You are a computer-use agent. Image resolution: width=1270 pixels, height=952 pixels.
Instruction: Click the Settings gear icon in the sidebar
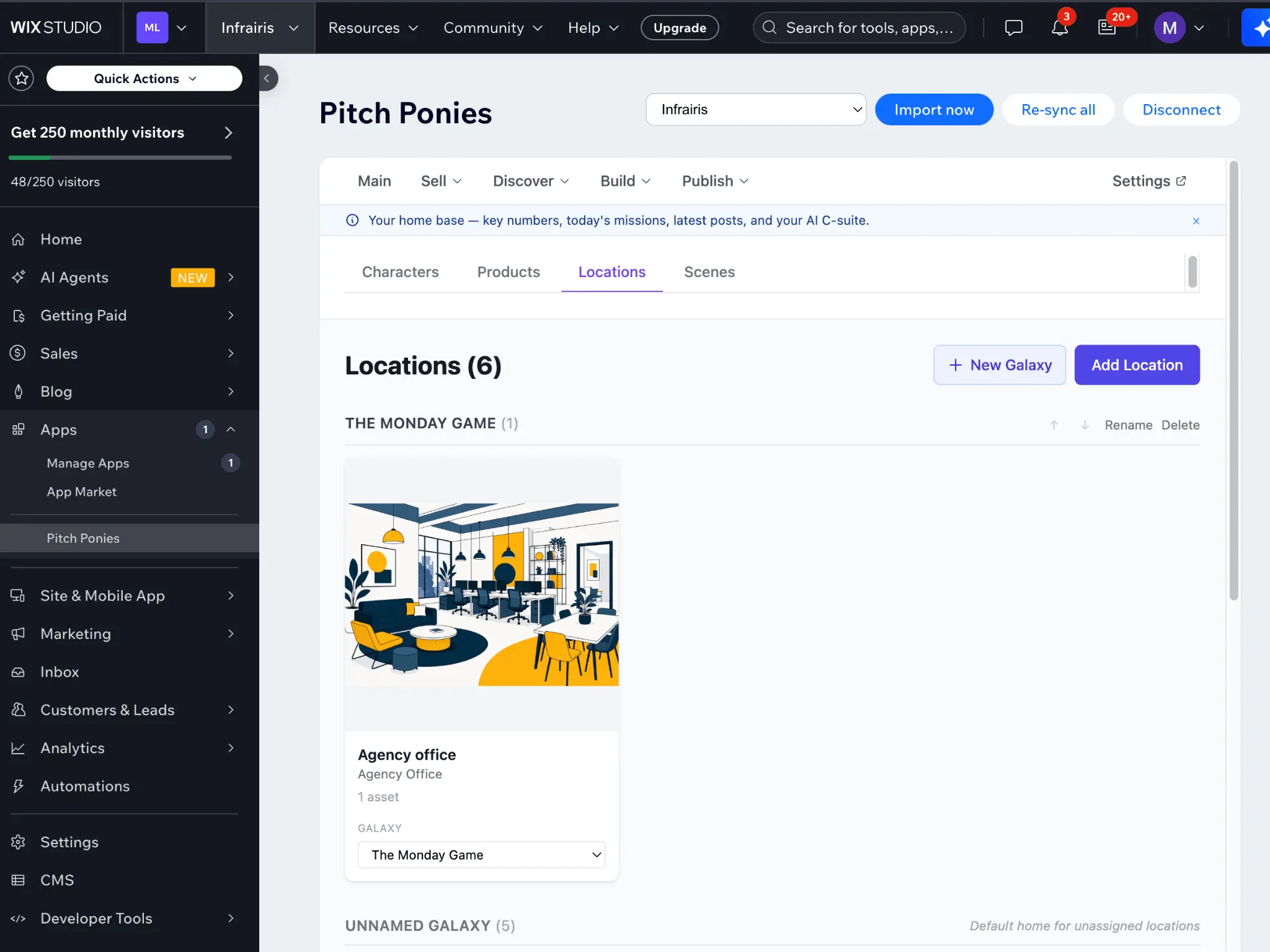point(18,842)
